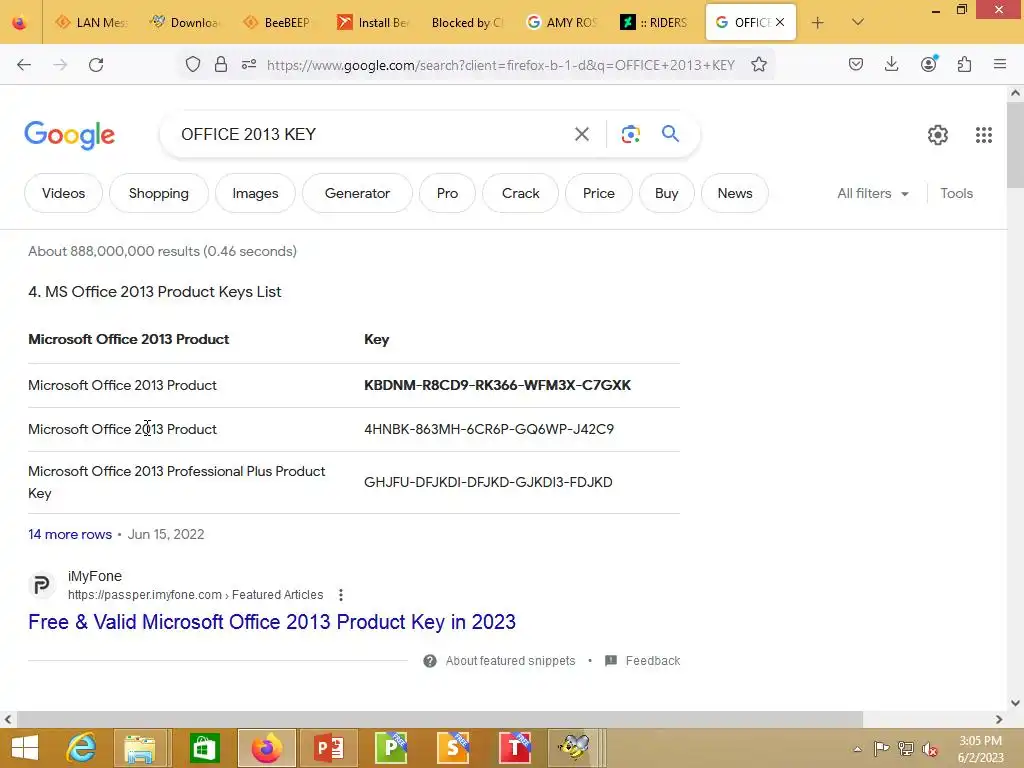Filter results by Images
The height and width of the screenshot is (768, 1024).
point(255,193)
